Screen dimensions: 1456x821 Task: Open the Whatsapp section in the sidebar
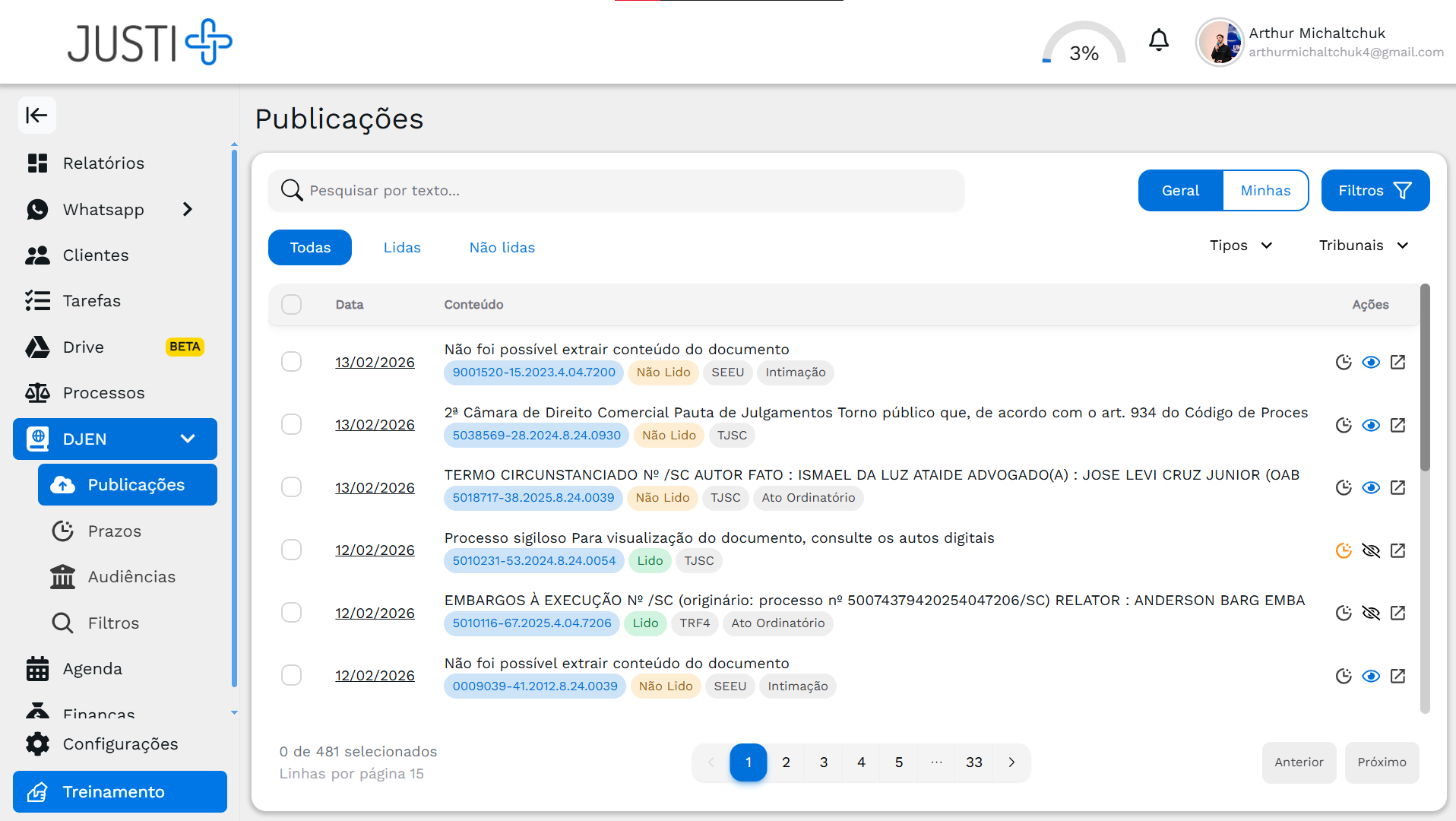[x=103, y=210]
